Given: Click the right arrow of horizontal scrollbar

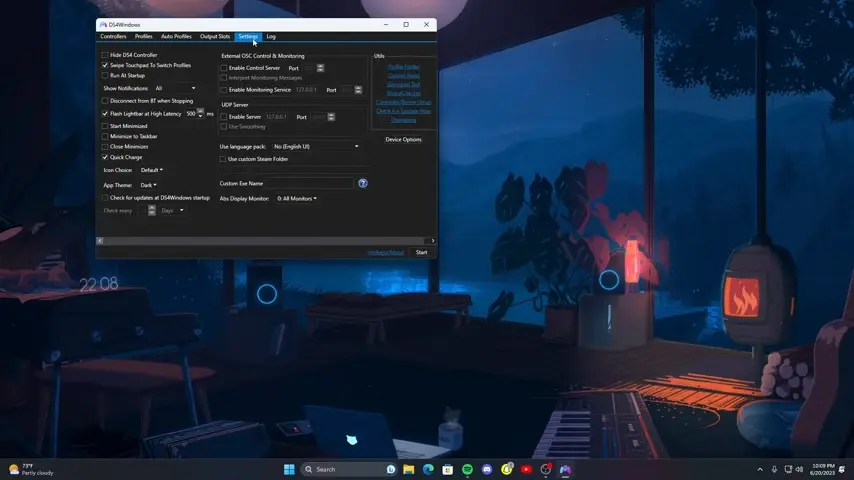Looking at the screenshot, I should (433, 241).
